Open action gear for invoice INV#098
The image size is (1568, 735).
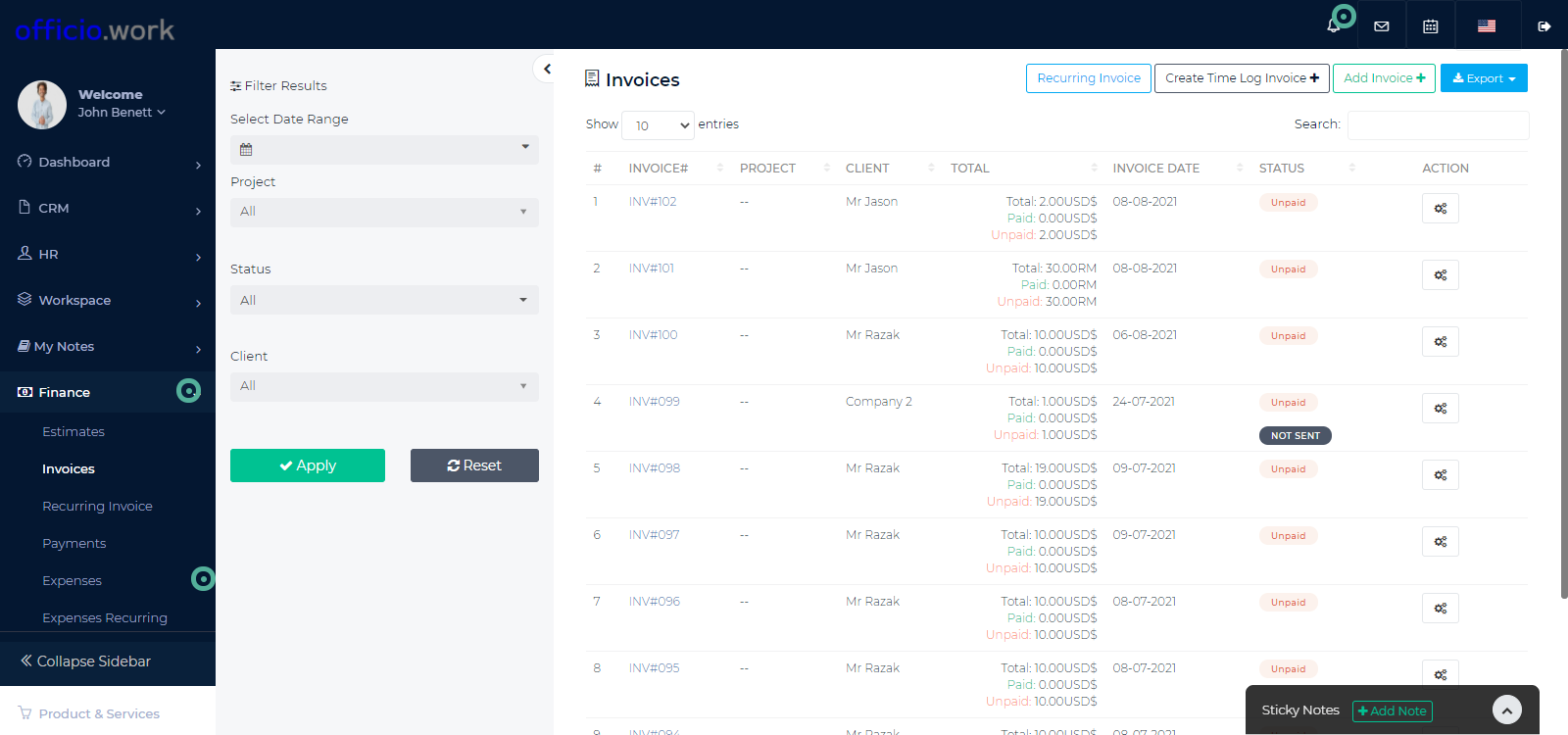(x=1441, y=474)
